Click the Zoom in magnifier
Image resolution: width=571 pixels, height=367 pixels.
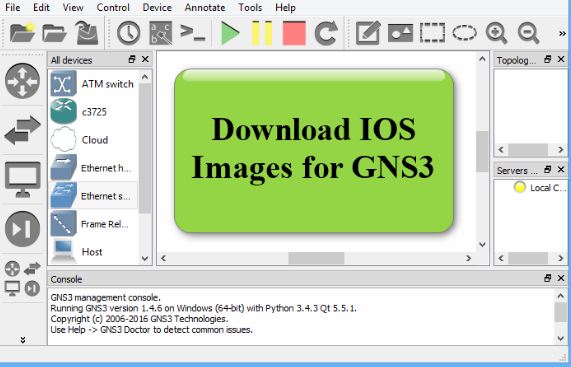click(496, 33)
